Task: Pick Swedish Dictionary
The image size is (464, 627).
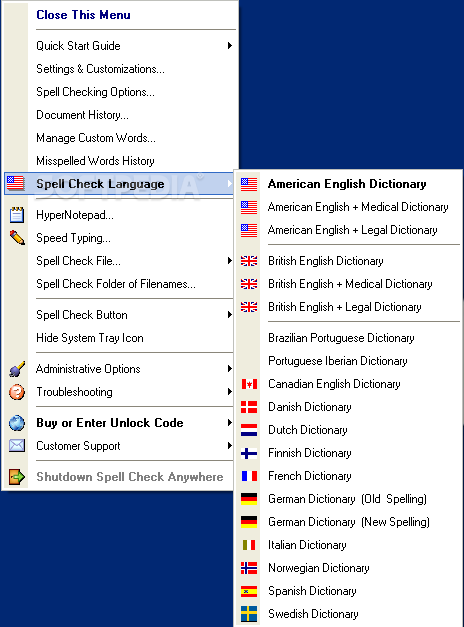Action: pyautogui.click(x=313, y=614)
